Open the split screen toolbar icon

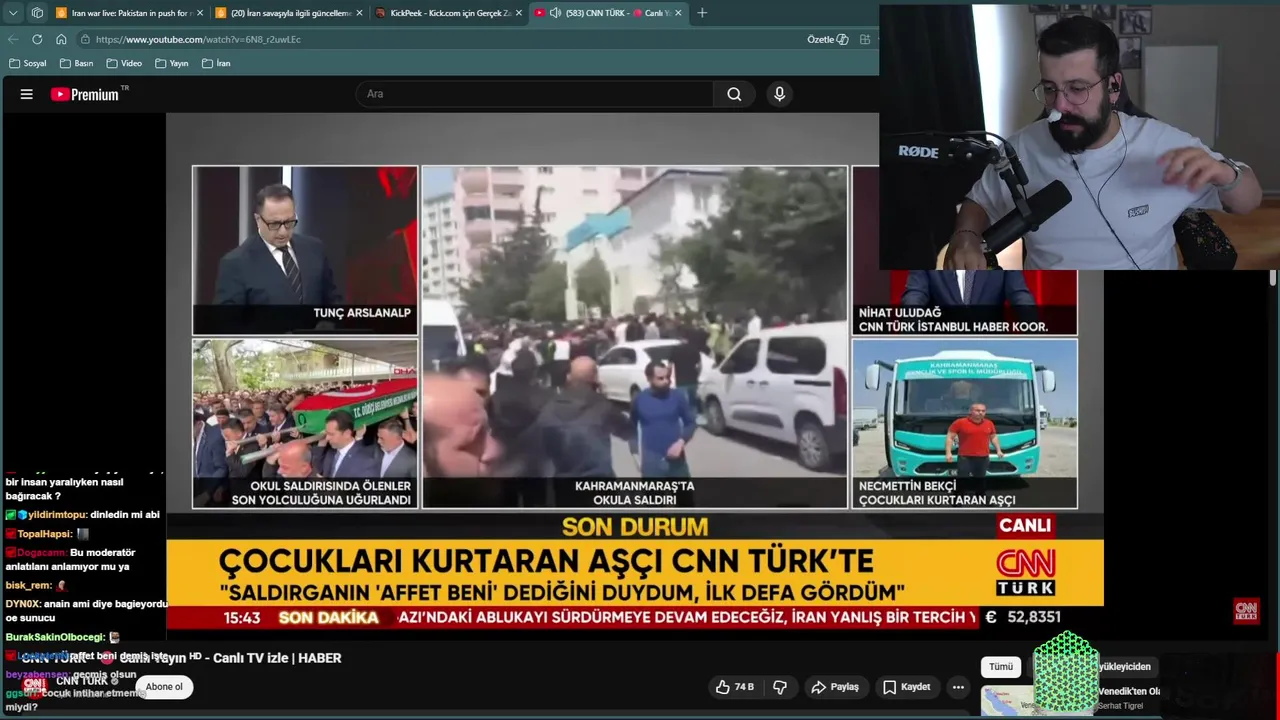tap(864, 39)
